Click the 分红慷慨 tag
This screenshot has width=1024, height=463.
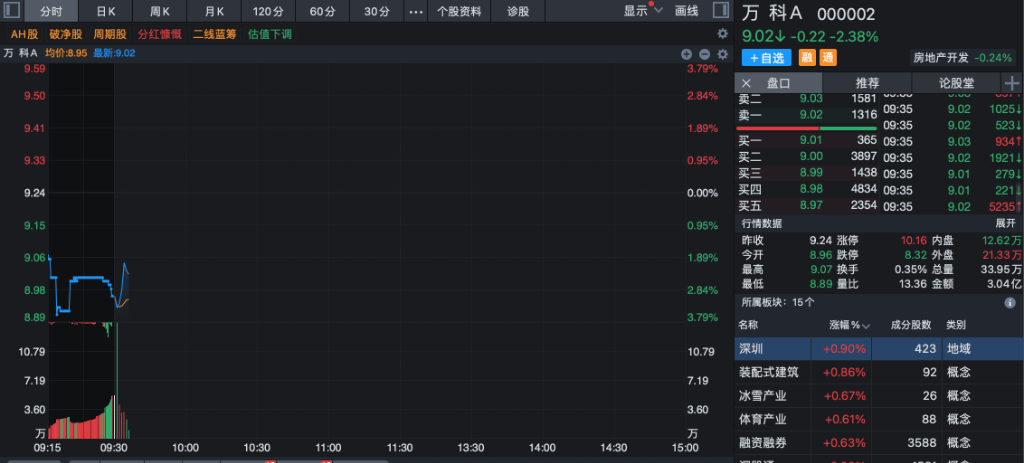coord(159,34)
